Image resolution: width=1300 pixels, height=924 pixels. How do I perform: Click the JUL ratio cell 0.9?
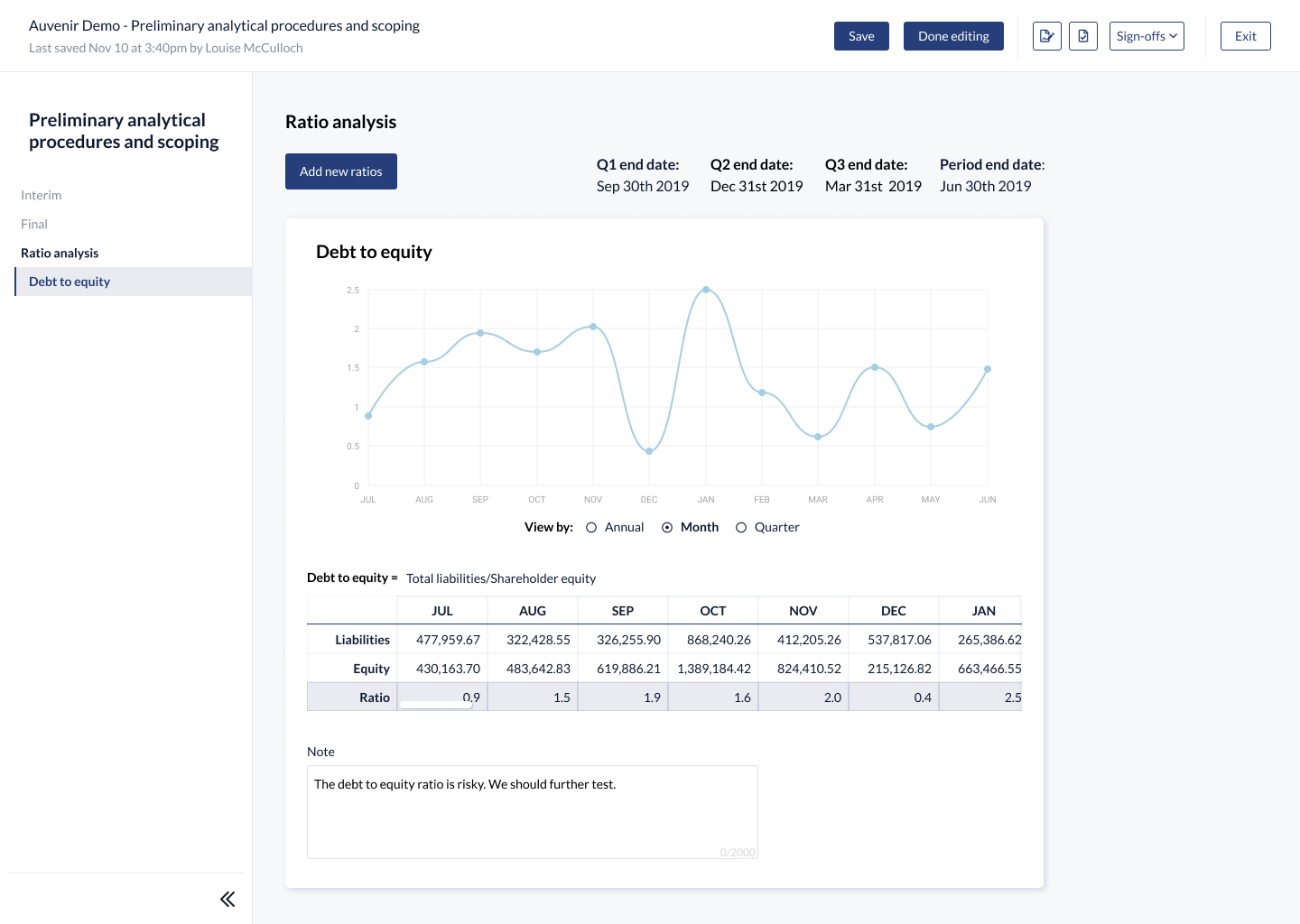(442, 698)
